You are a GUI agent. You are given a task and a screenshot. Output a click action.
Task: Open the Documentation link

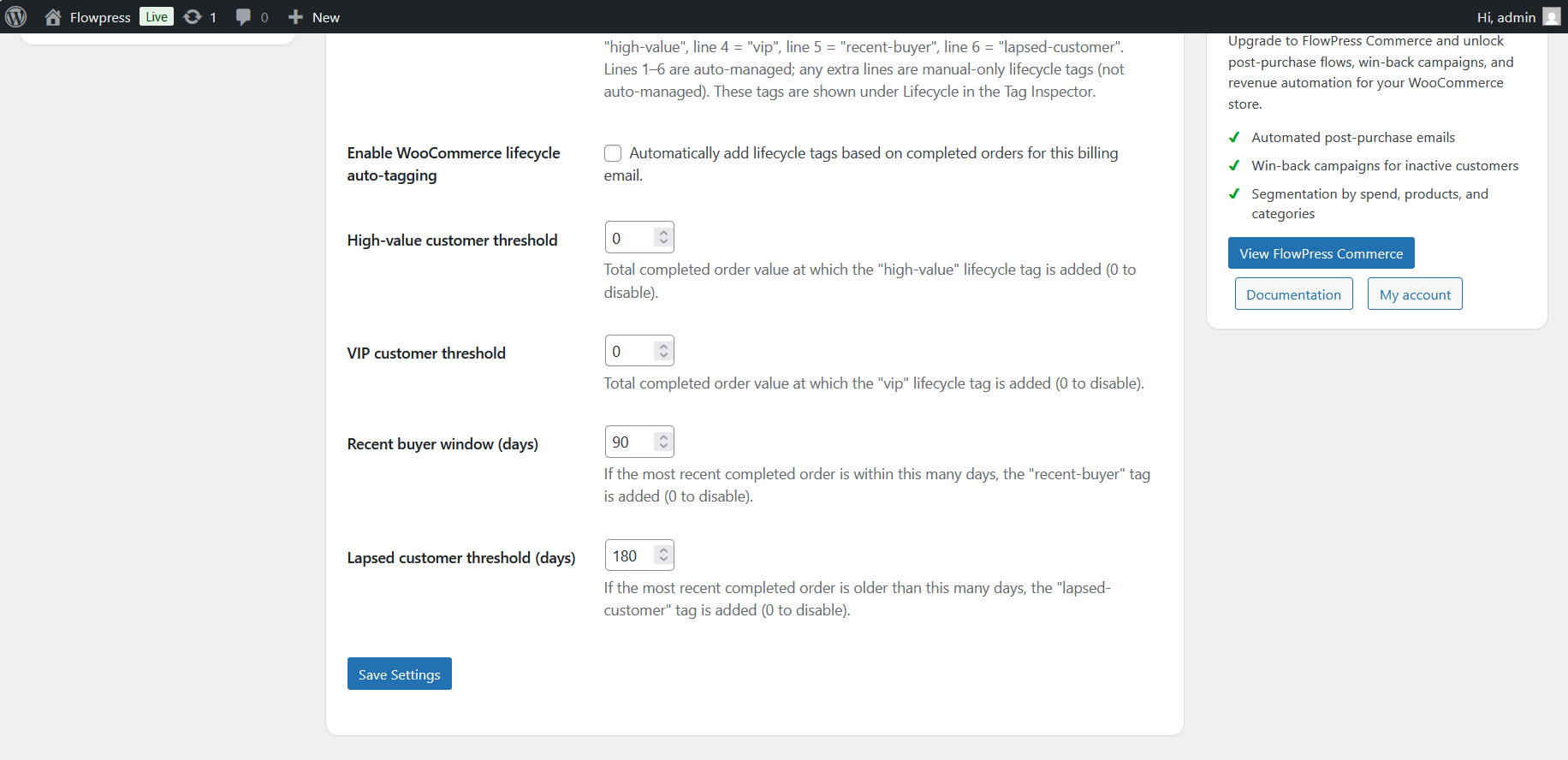click(1294, 294)
